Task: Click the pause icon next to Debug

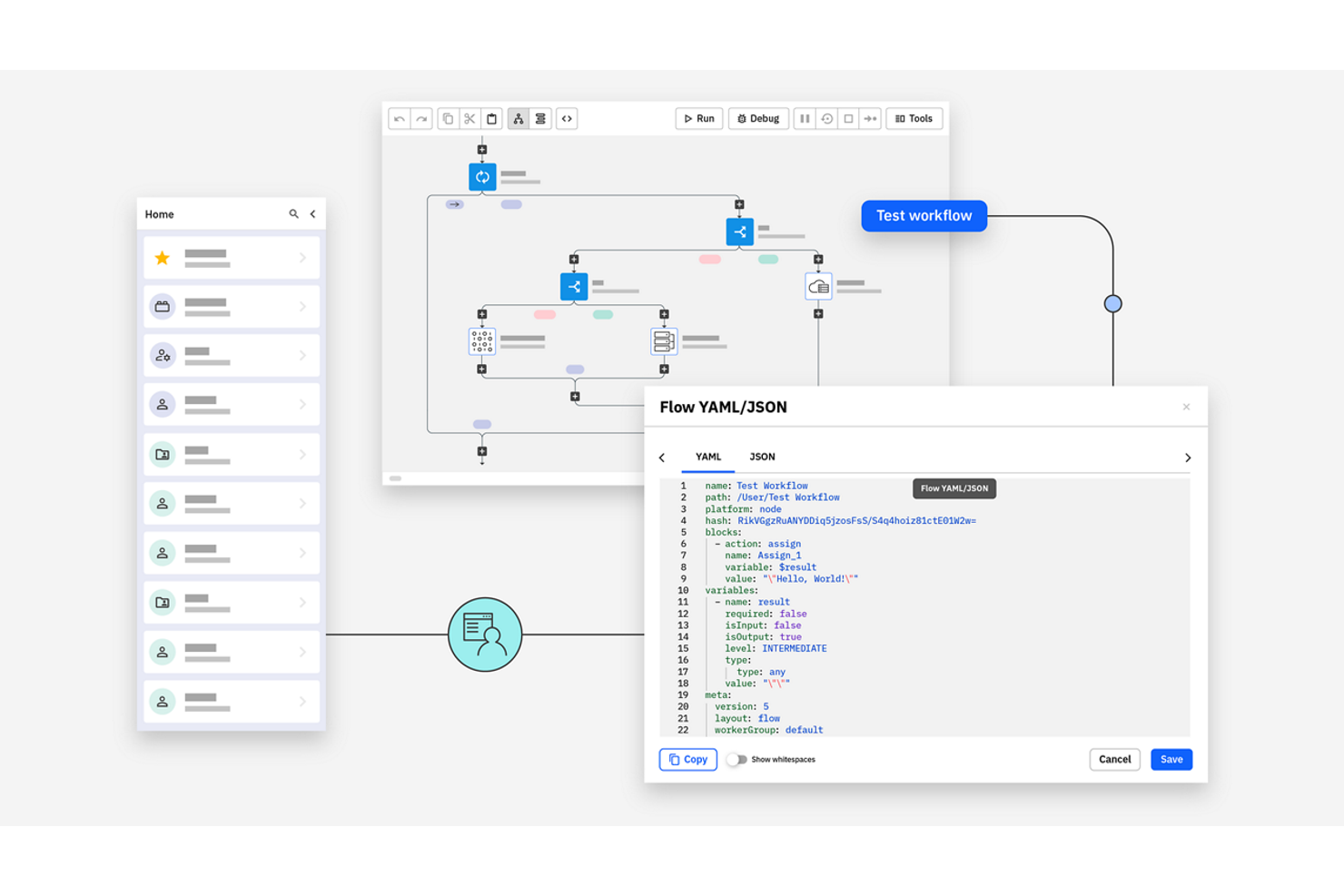Action: (x=805, y=118)
